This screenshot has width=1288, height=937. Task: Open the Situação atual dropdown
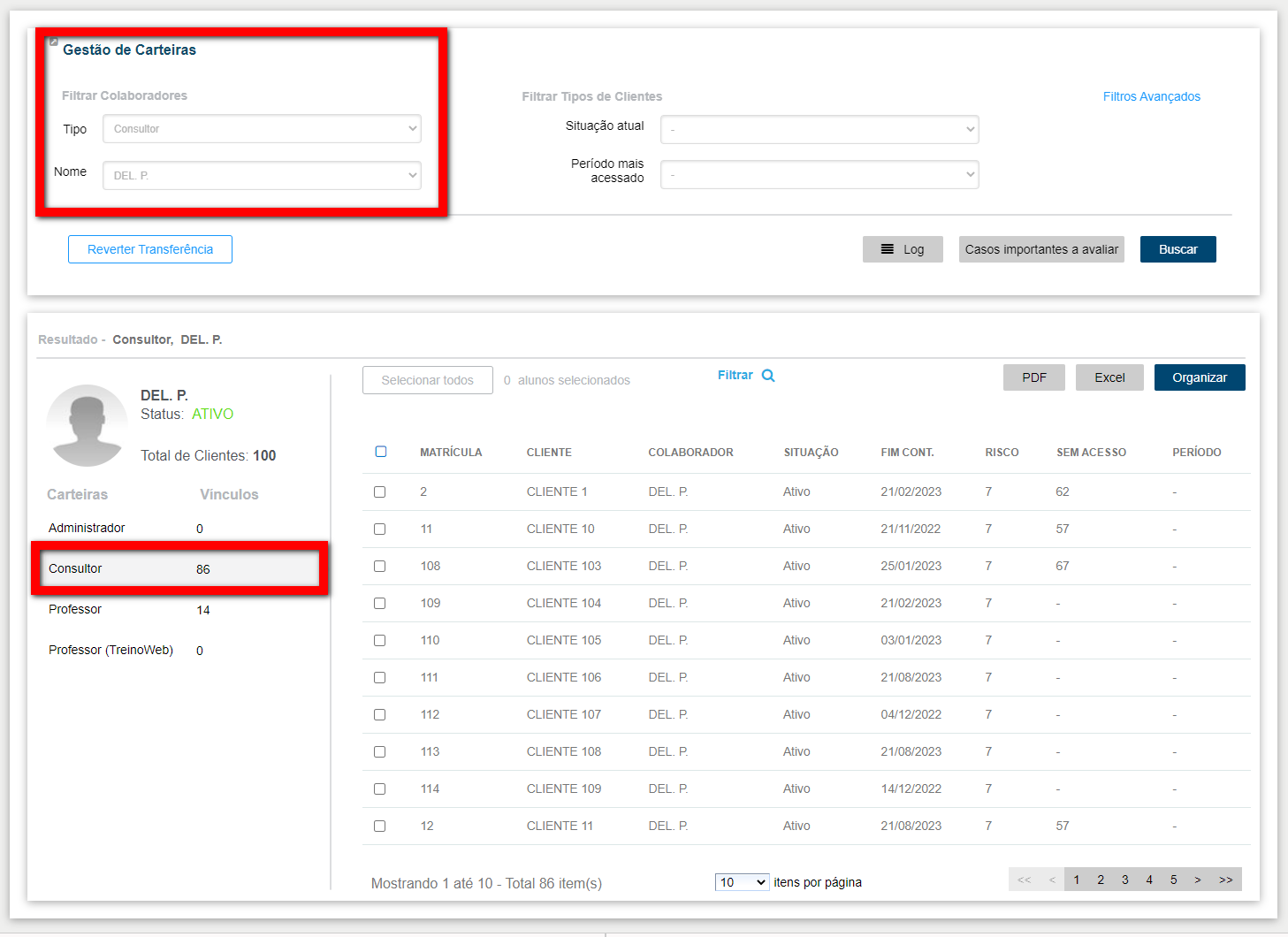coord(819,130)
